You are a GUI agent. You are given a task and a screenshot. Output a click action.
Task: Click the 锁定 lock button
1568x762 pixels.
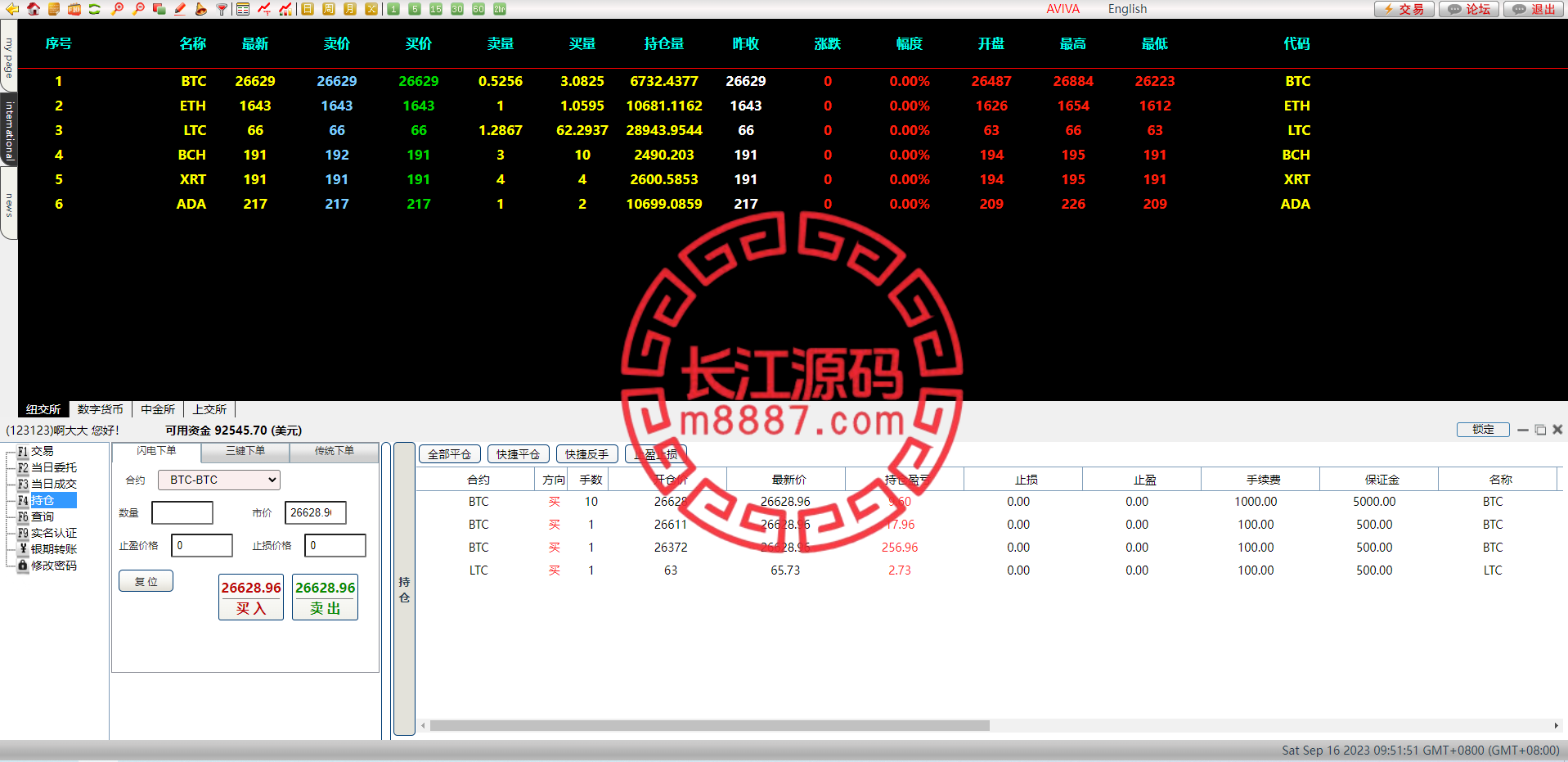1483,430
